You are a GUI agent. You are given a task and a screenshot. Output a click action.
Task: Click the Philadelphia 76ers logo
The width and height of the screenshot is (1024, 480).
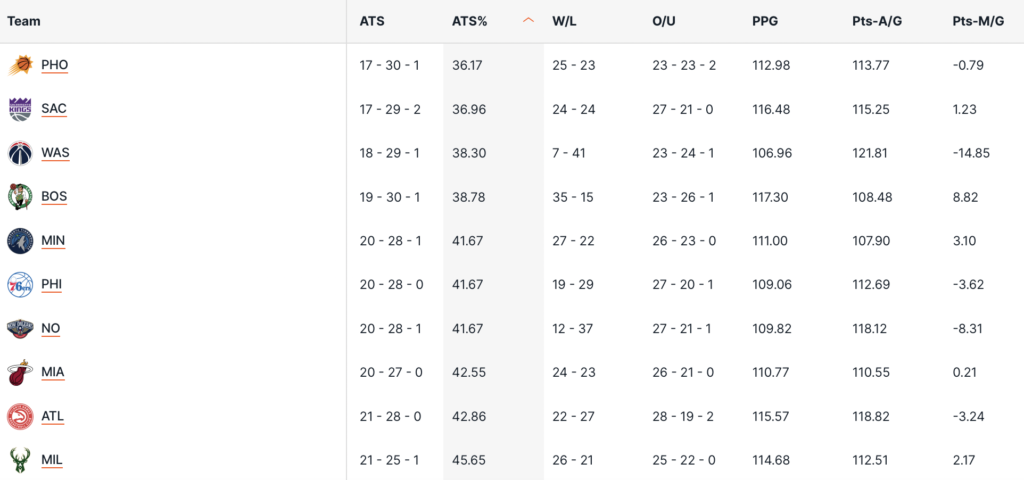pyautogui.click(x=20, y=285)
